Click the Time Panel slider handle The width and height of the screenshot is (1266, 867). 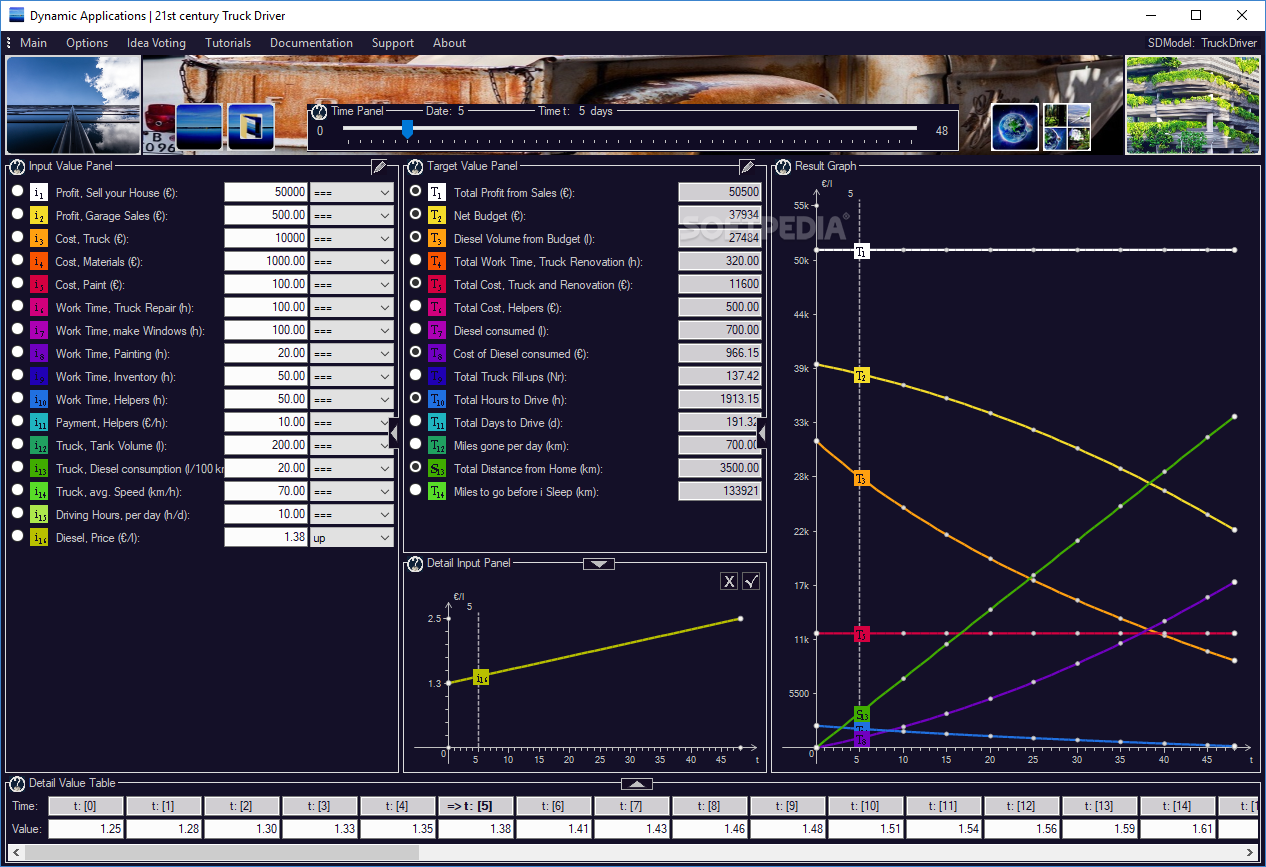(x=407, y=128)
